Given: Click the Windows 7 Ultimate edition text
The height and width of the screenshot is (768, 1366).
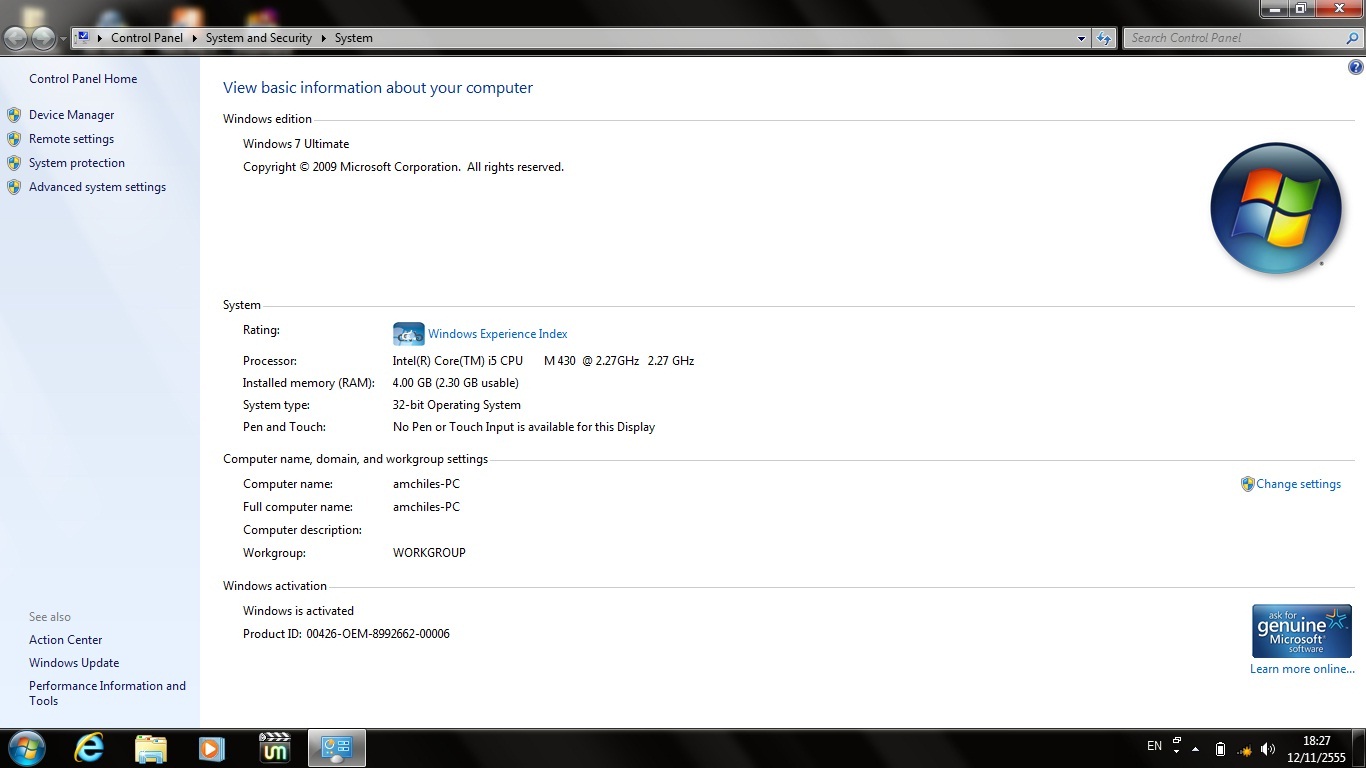Looking at the screenshot, I should [x=296, y=144].
